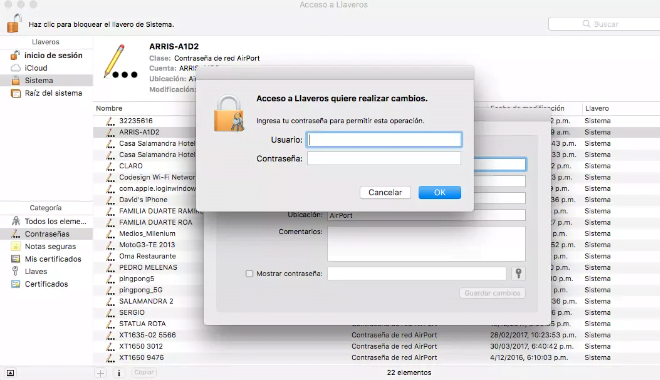The height and width of the screenshot is (380, 660).
Task: Choose Todos los elementos category
Action: pos(46,221)
